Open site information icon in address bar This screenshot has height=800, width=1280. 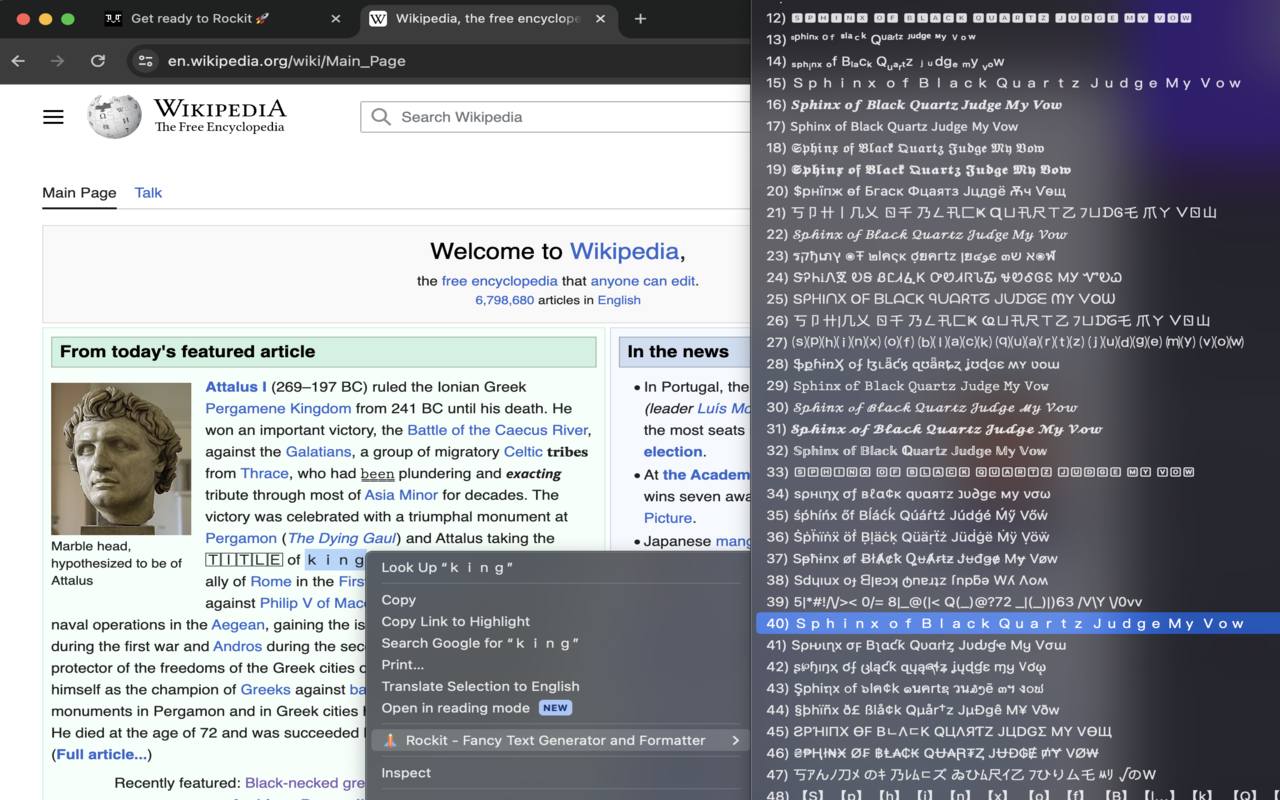tap(146, 61)
